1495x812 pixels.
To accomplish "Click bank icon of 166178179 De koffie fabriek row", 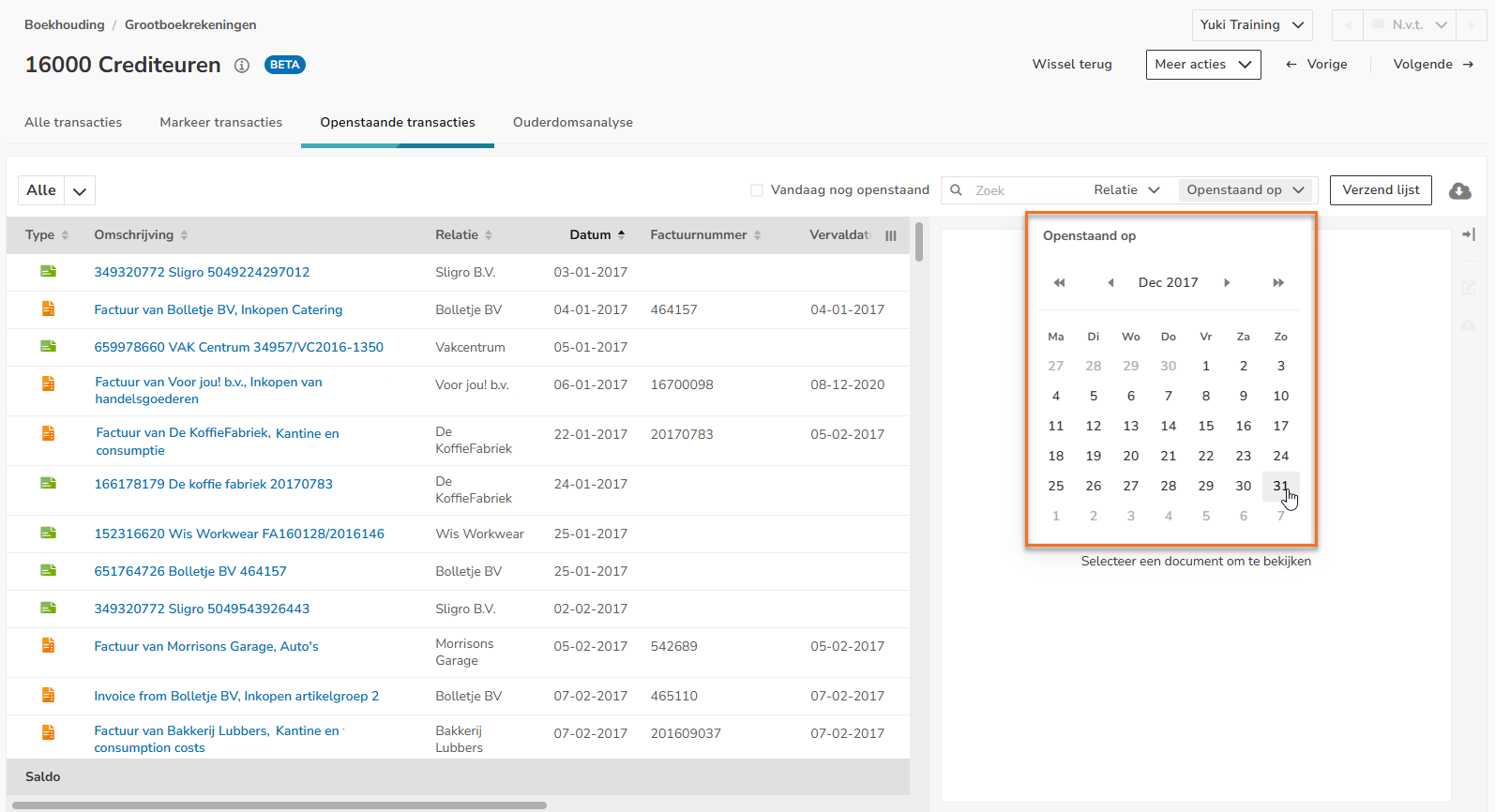I will pyautogui.click(x=48, y=483).
